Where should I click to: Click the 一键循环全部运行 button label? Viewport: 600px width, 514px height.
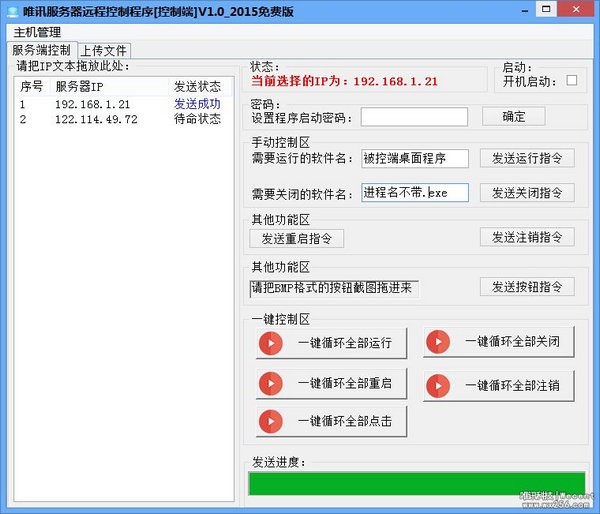pos(345,343)
